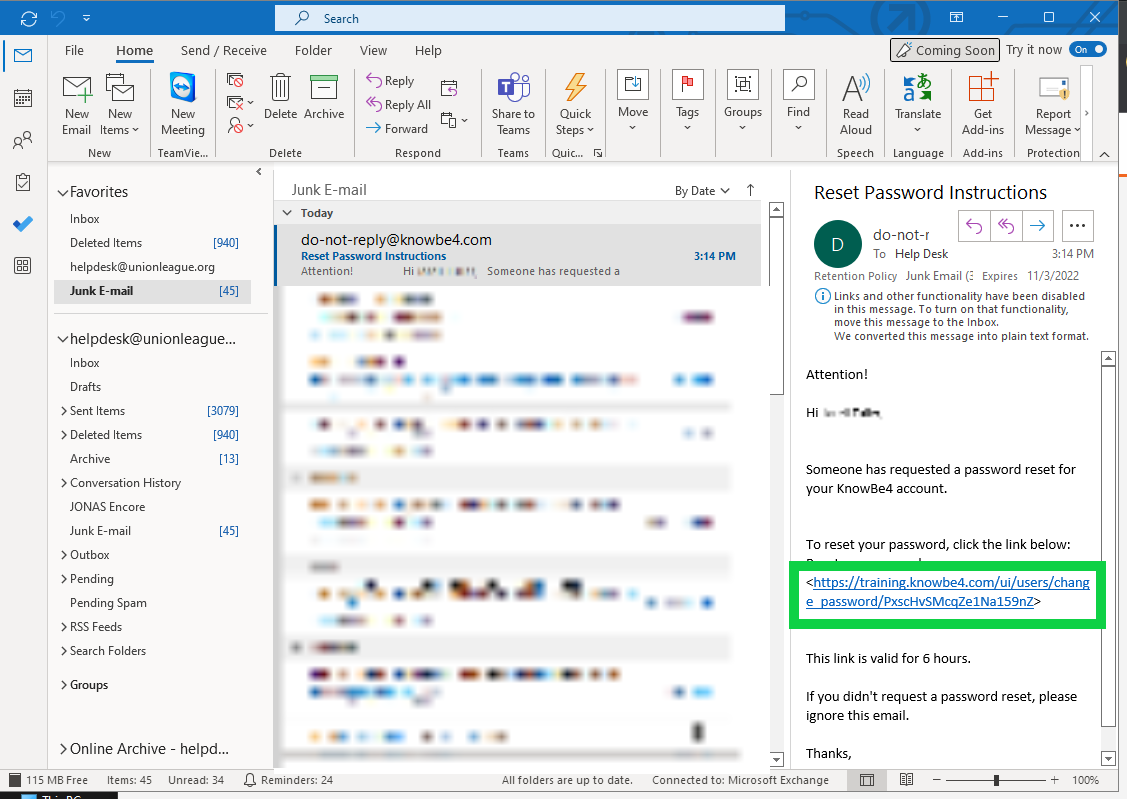Open More Apps grid in sidebar

(23, 266)
